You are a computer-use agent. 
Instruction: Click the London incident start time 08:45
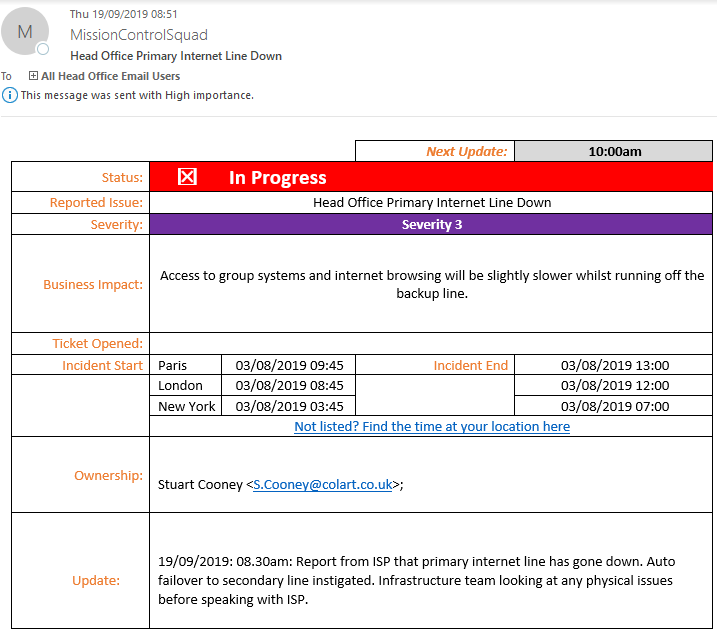coord(289,385)
